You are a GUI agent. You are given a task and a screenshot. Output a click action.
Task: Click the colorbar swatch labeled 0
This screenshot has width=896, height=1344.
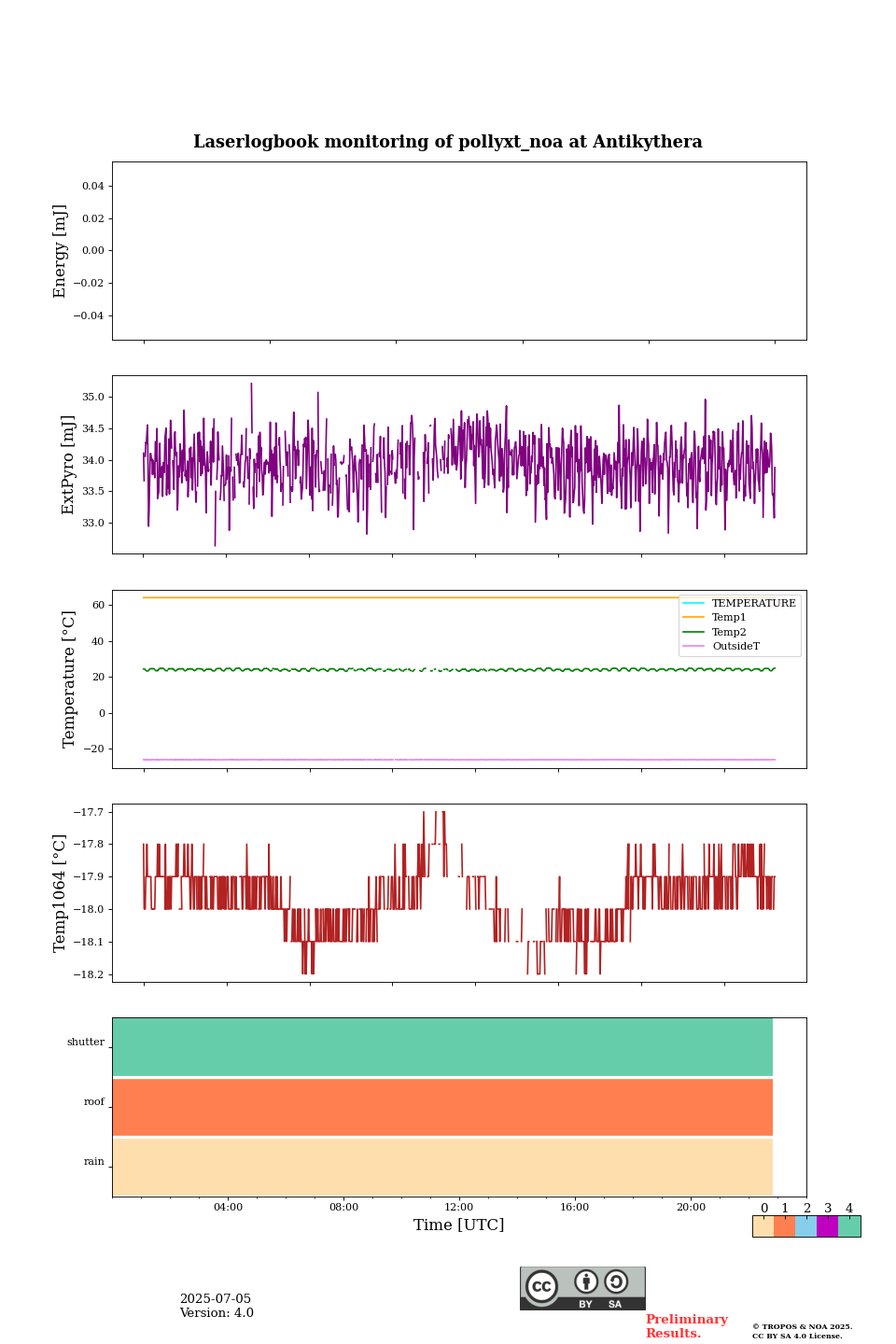tap(763, 1226)
